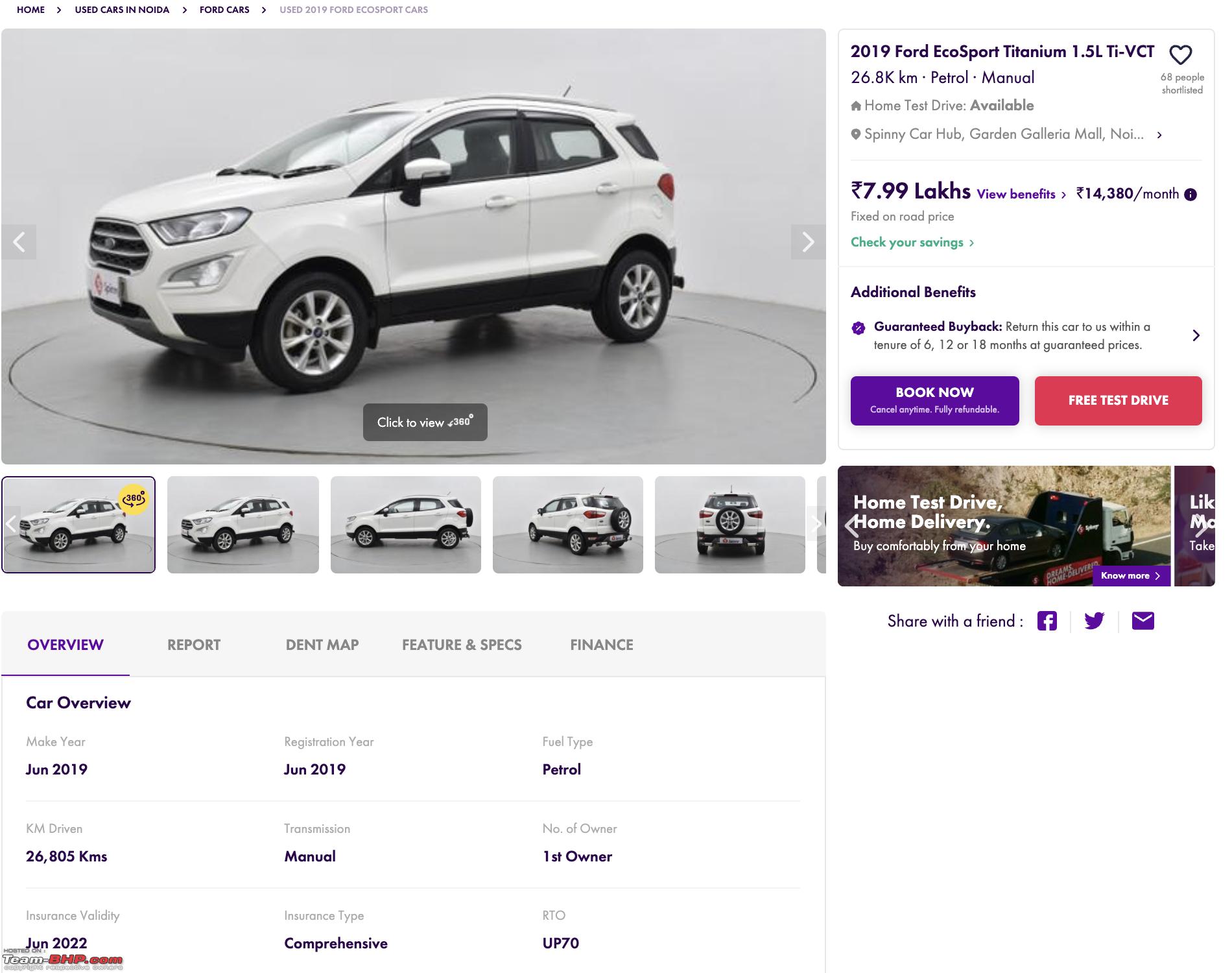Share listing on Facebook

pyautogui.click(x=1047, y=621)
